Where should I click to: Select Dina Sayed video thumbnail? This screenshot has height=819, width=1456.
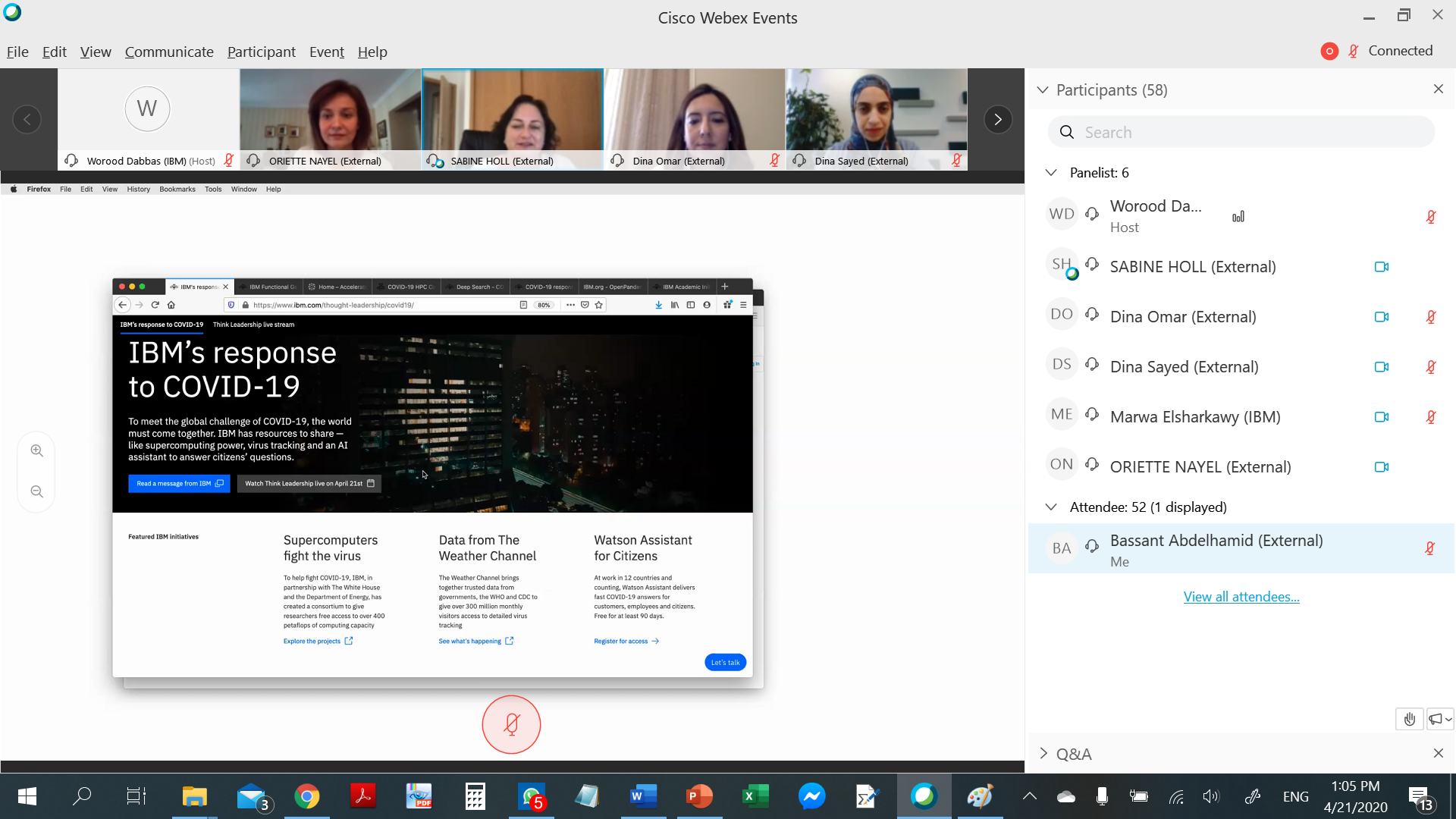[877, 119]
